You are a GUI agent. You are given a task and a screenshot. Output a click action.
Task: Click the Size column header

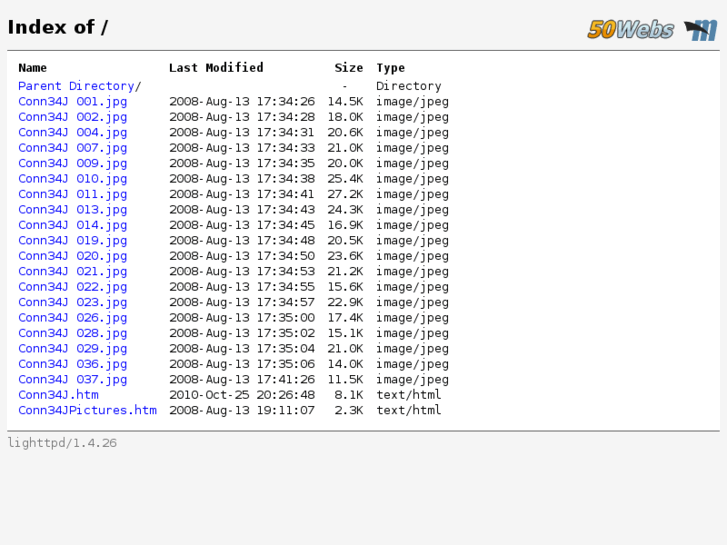[349, 68]
